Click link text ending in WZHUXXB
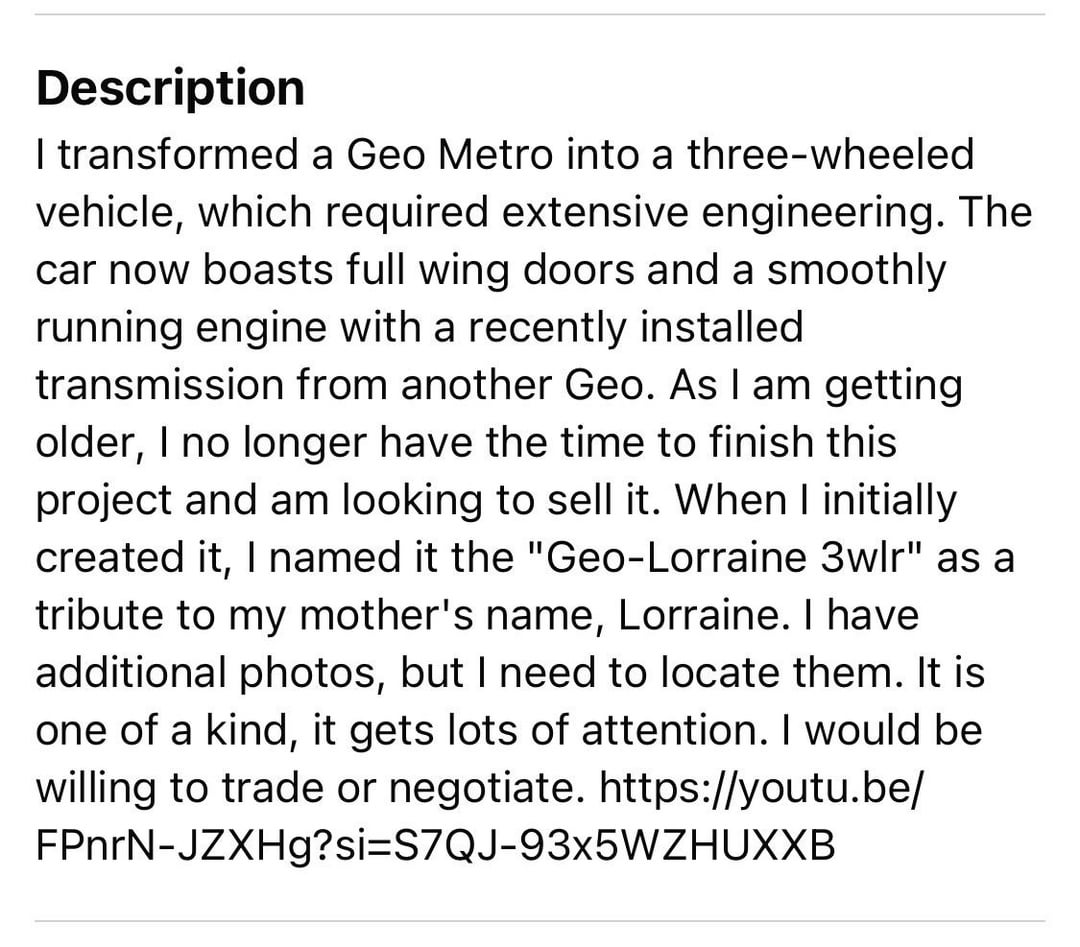Image resolution: width=1080 pixels, height=947 pixels. coord(435,846)
